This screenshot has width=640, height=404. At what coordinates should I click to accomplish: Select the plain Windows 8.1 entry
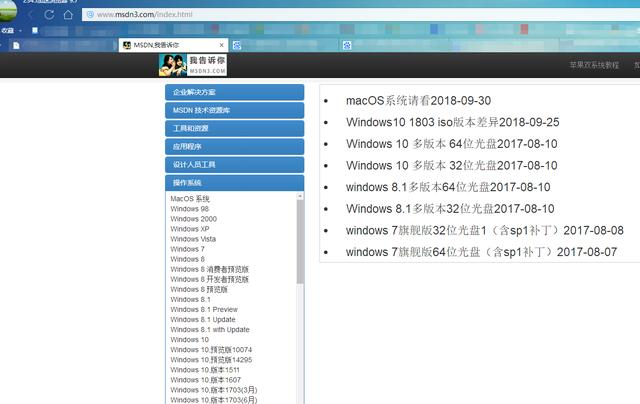[191, 300]
